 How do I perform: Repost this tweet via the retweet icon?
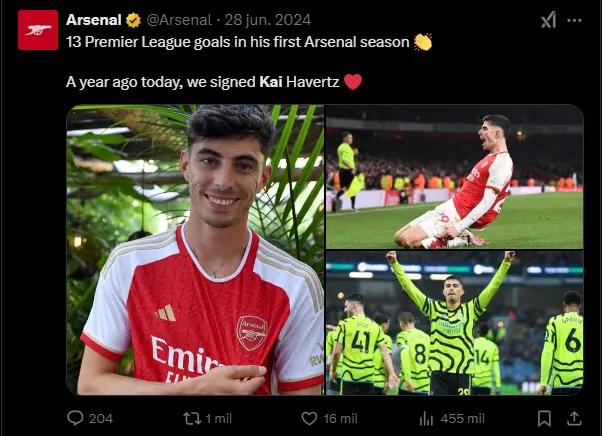[x=193, y=418]
